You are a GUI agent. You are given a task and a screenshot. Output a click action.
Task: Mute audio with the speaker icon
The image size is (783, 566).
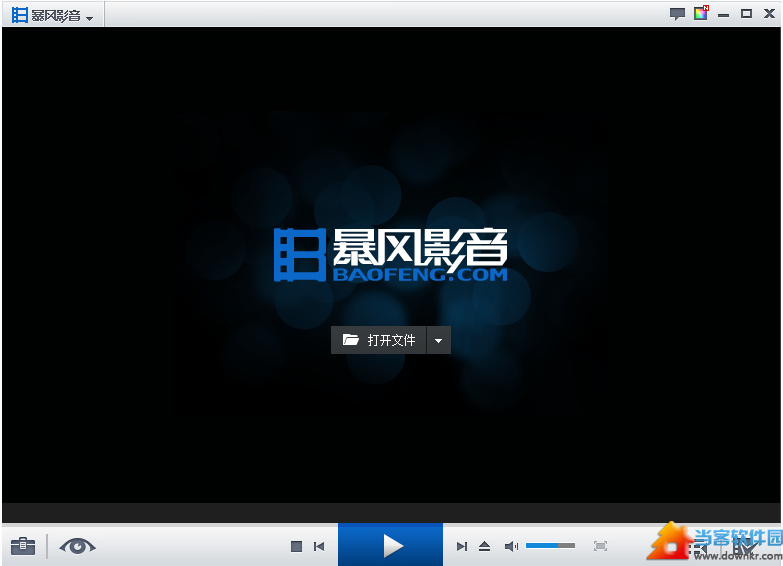click(511, 547)
